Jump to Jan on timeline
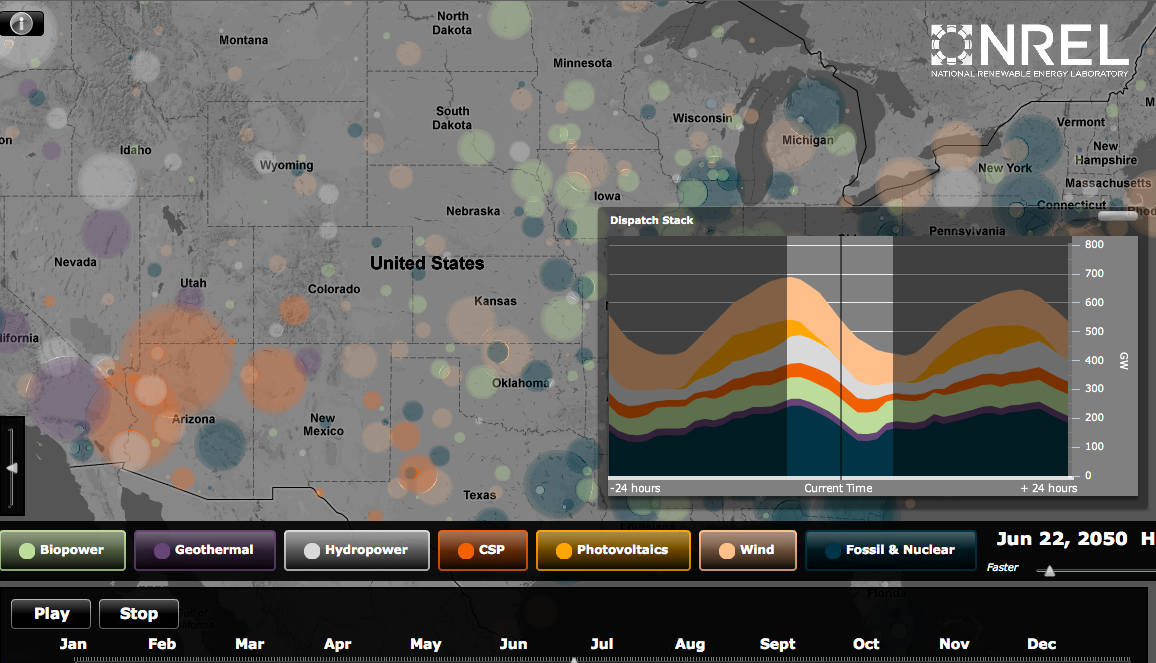Image resolution: width=1156 pixels, height=663 pixels. (x=73, y=644)
